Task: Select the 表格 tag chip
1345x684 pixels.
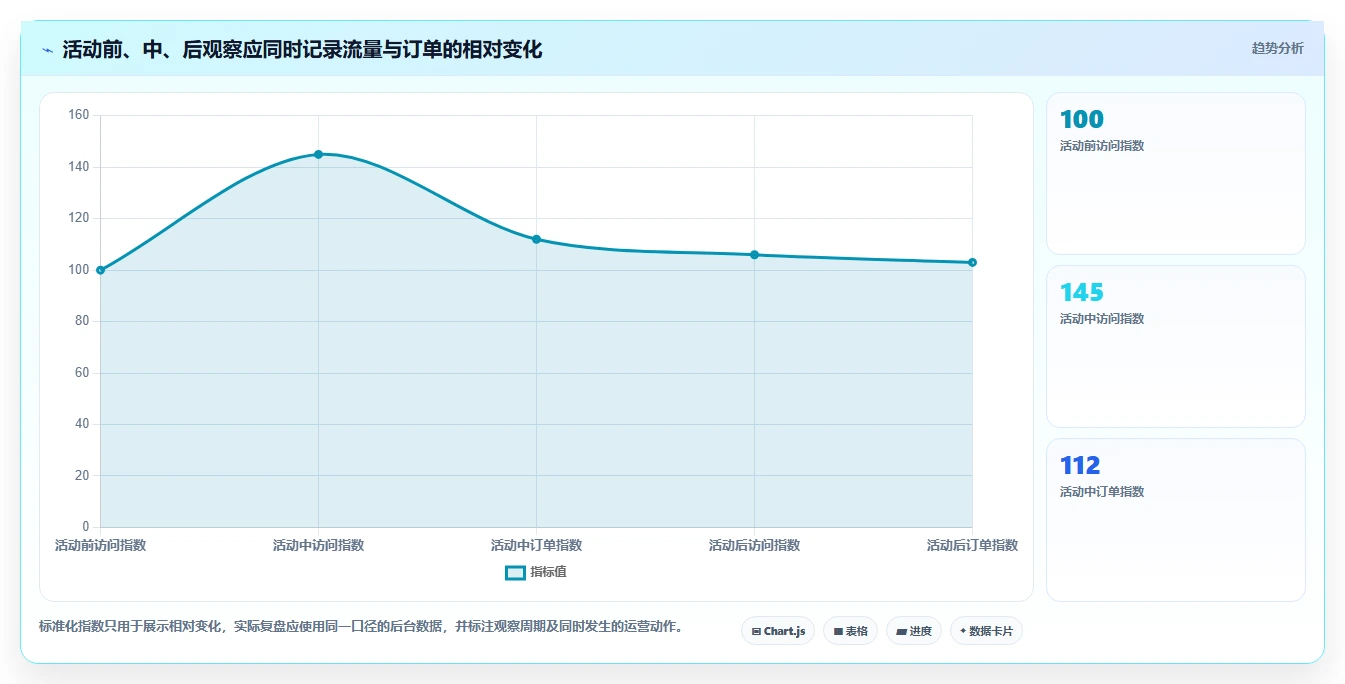Action: 850,631
